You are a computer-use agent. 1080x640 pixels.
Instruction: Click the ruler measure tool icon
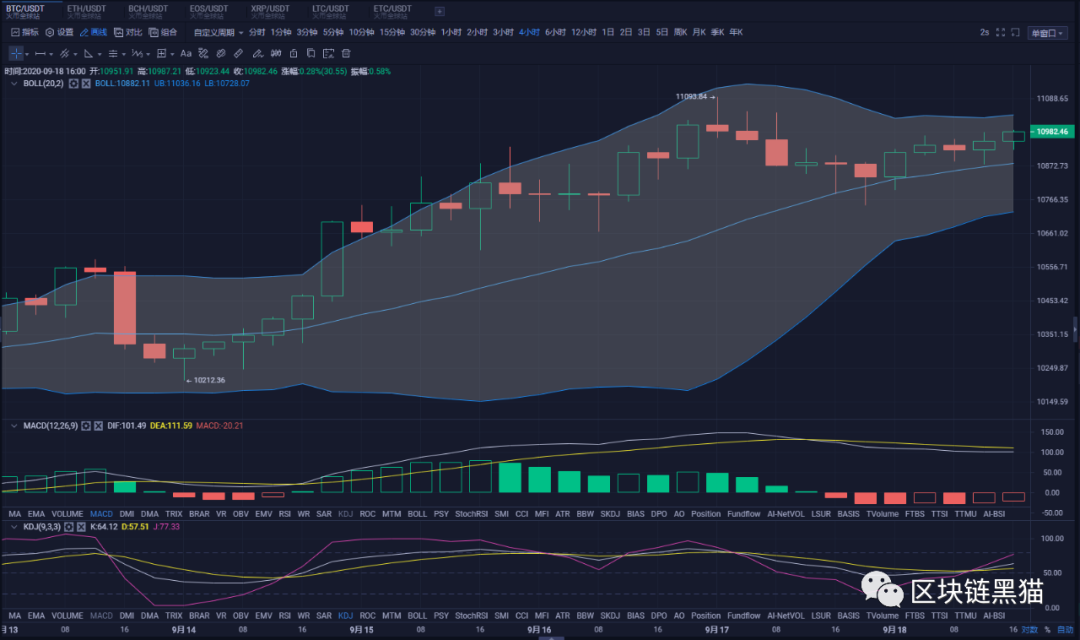coord(238,54)
